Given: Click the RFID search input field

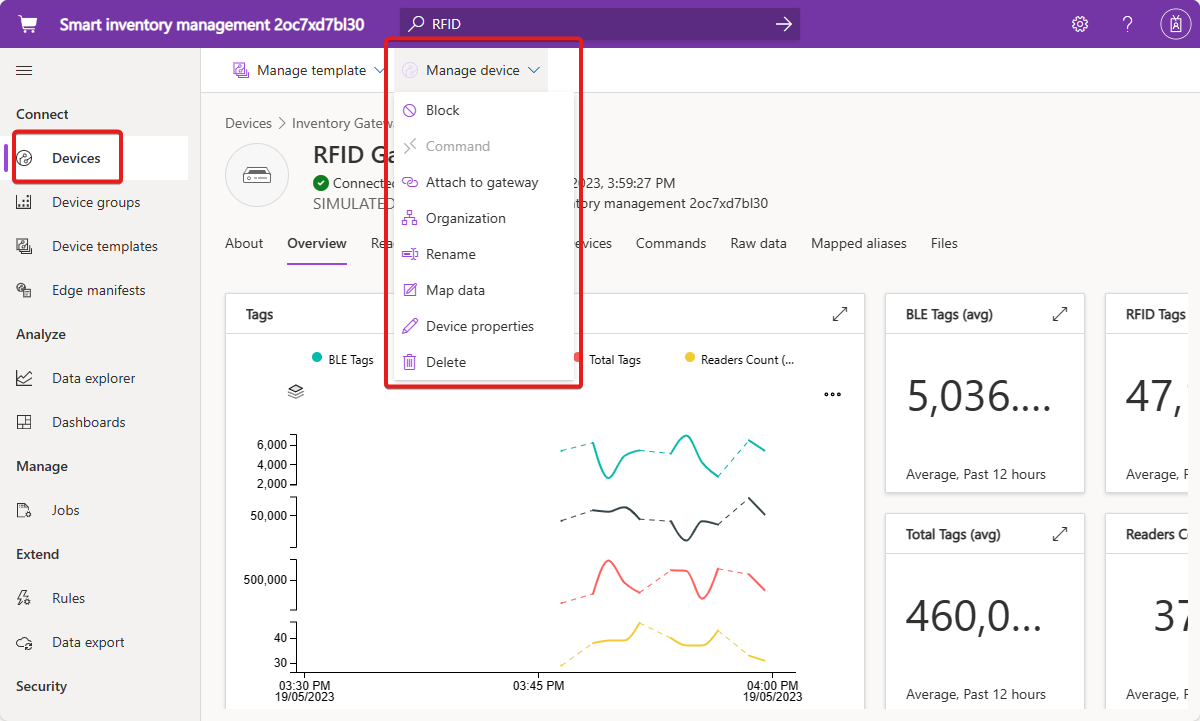Looking at the screenshot, I should coord(600,24).
